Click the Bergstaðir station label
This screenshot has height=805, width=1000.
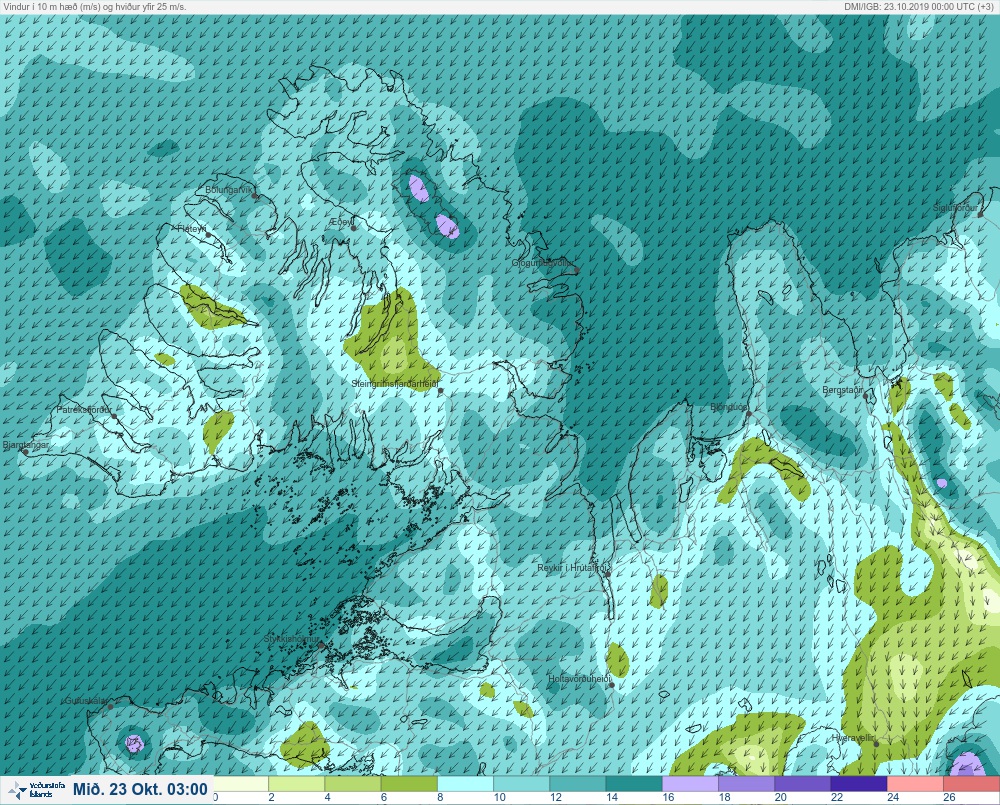[x=842, y=389]
